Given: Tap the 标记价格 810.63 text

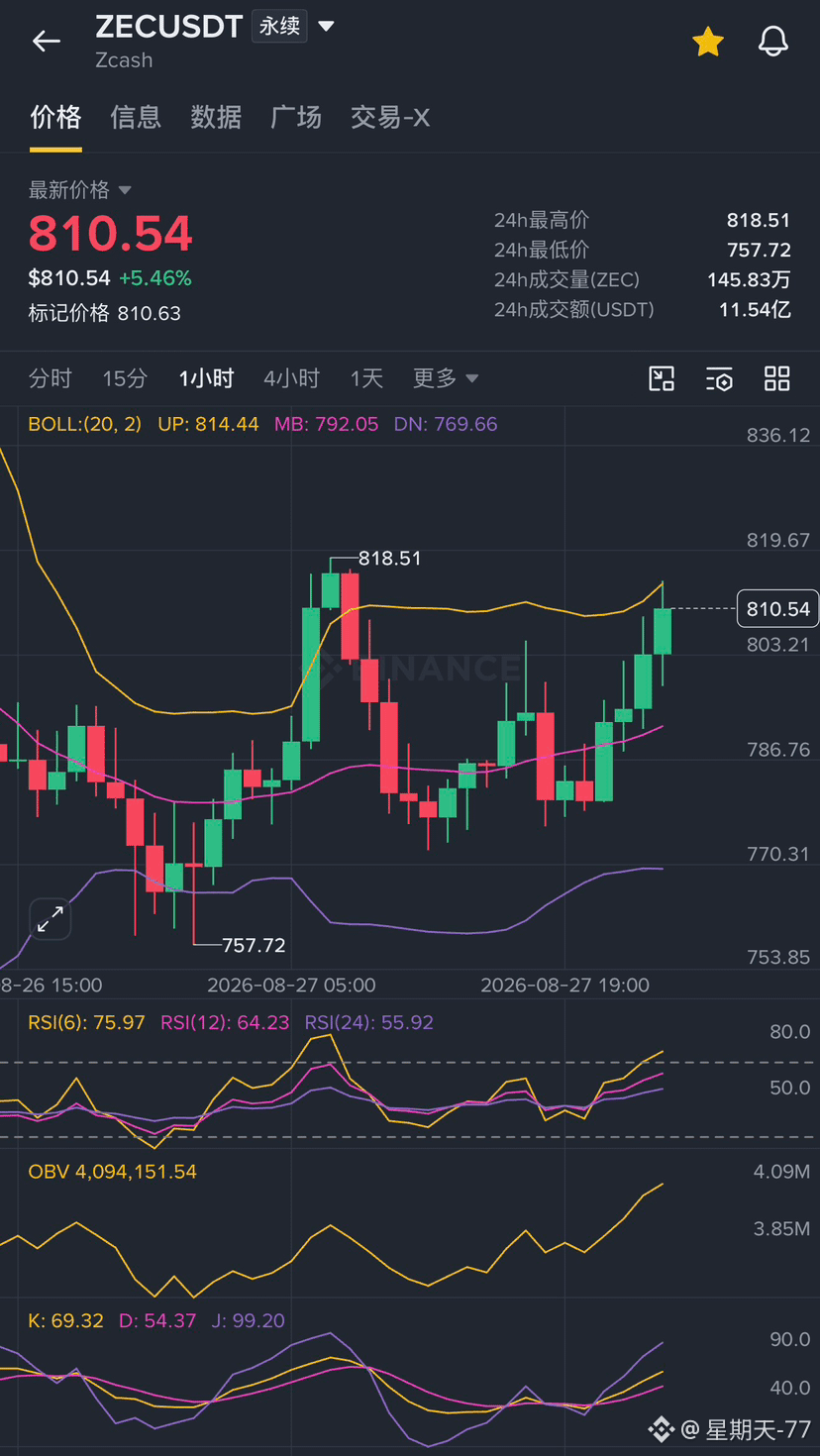Looking at the screenshot, I should point(105,313).
